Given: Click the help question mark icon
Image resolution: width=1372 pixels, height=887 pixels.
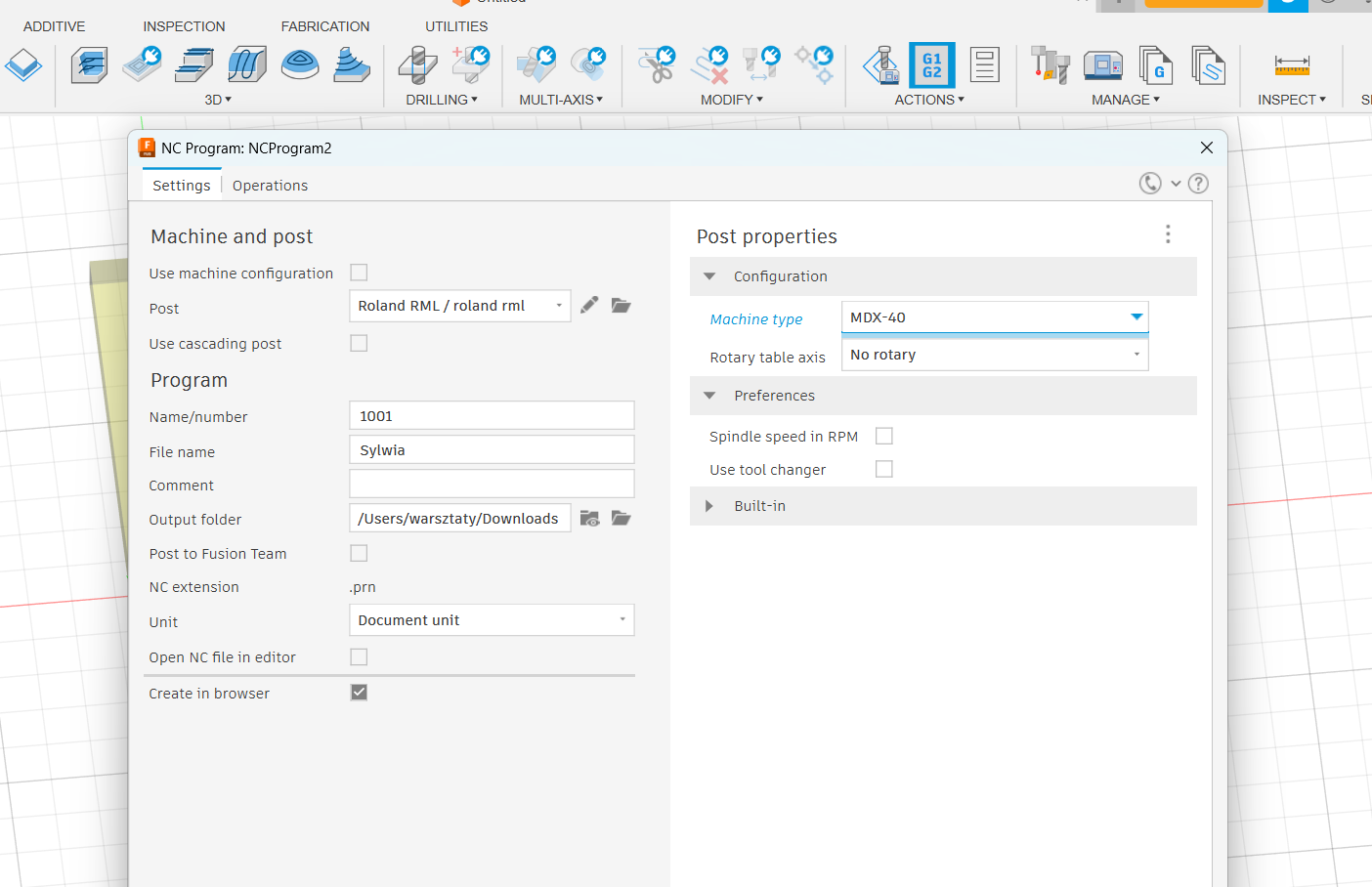Looking at the screenshot, I should (x=1199, y=184).
